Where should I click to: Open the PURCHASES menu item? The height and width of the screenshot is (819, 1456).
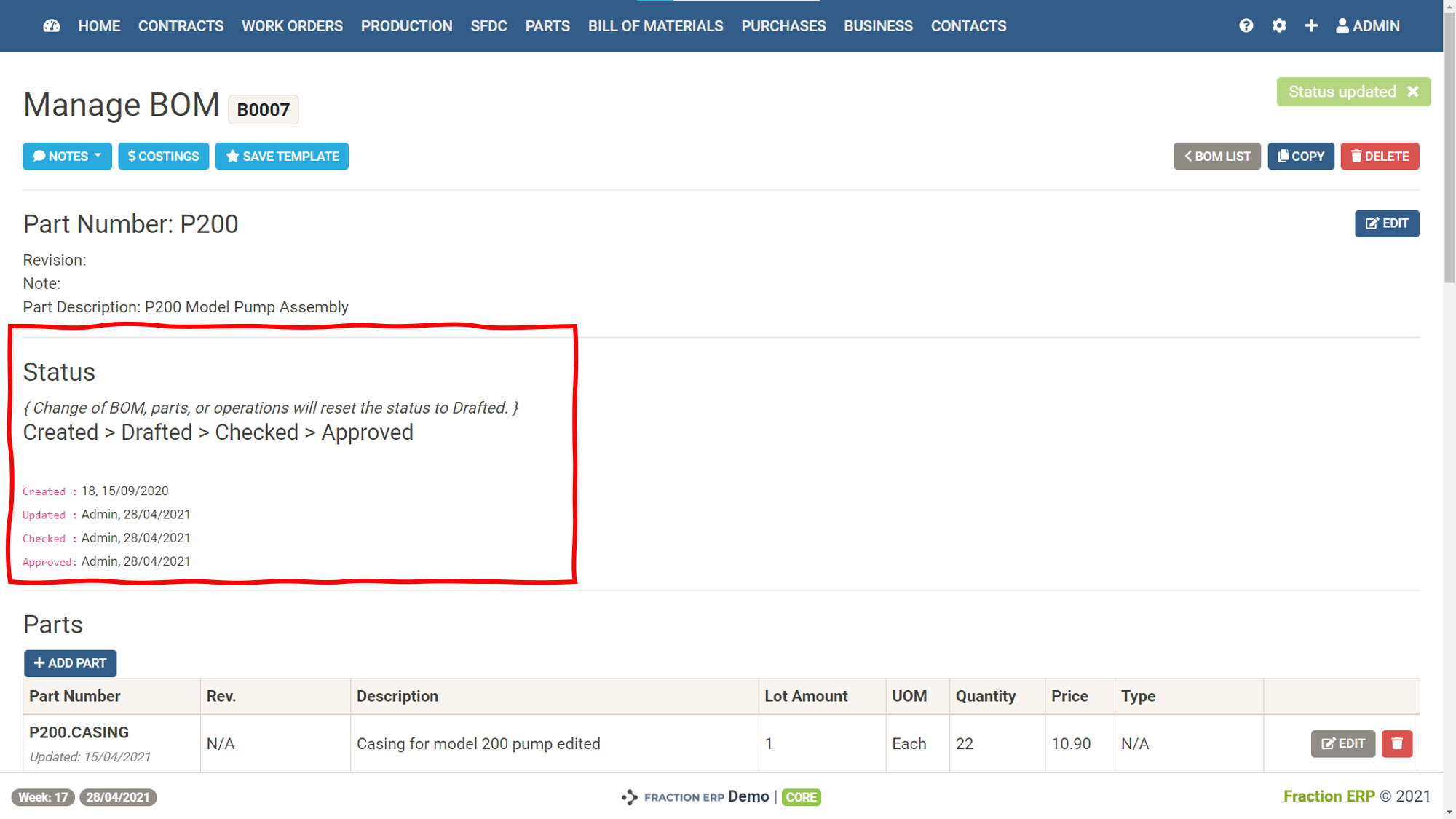click(783, 26)
